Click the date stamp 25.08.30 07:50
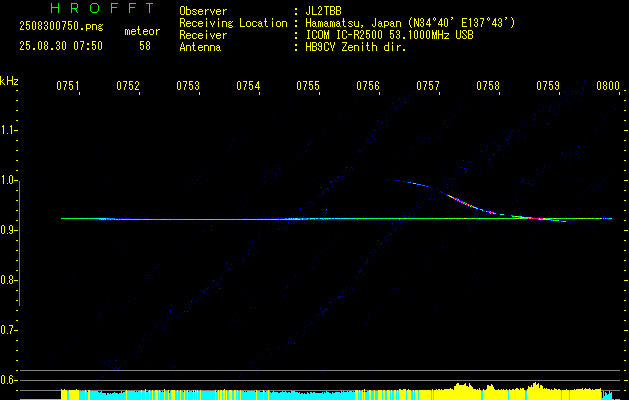 pyautogui.click(x=61, y=46)
